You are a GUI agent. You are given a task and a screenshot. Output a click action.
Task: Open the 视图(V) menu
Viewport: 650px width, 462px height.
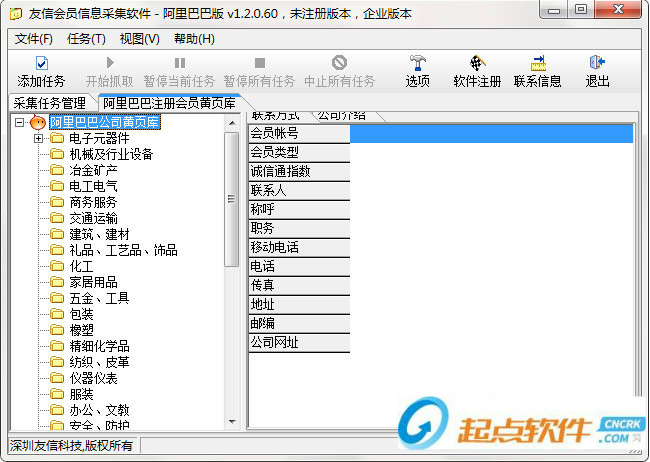point(139,39)
